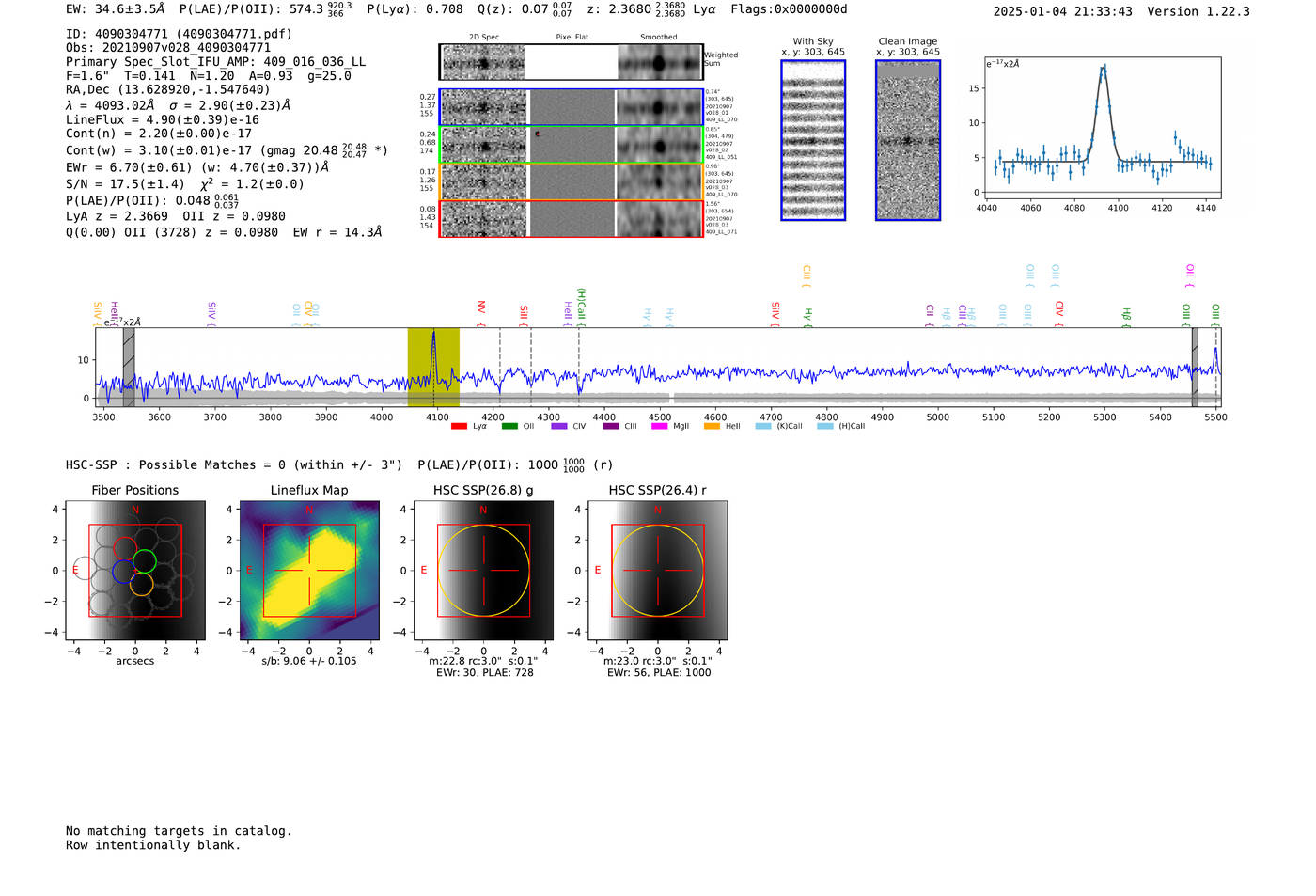Click the red-bordered 2D spectrum fiber row
Image resolution: width=1316 pixels, height=896 pixels.
[571, 218]
